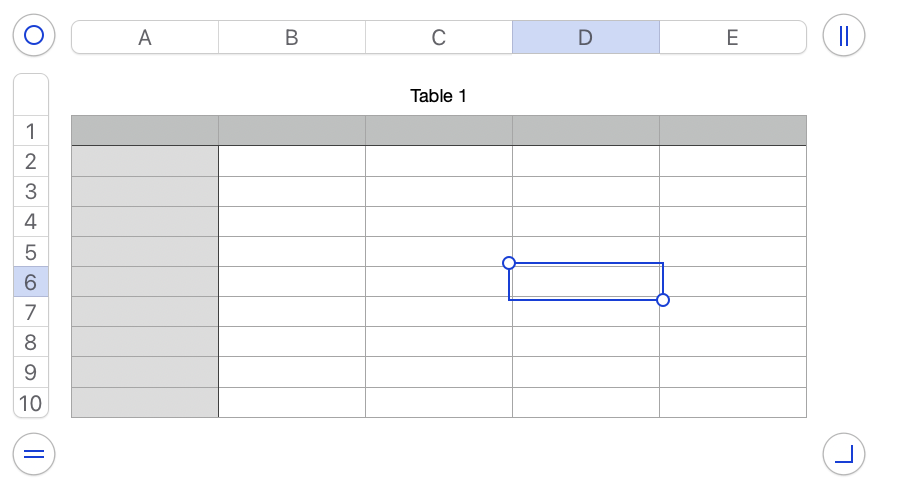Click the gray cell A4

(145, 222)
